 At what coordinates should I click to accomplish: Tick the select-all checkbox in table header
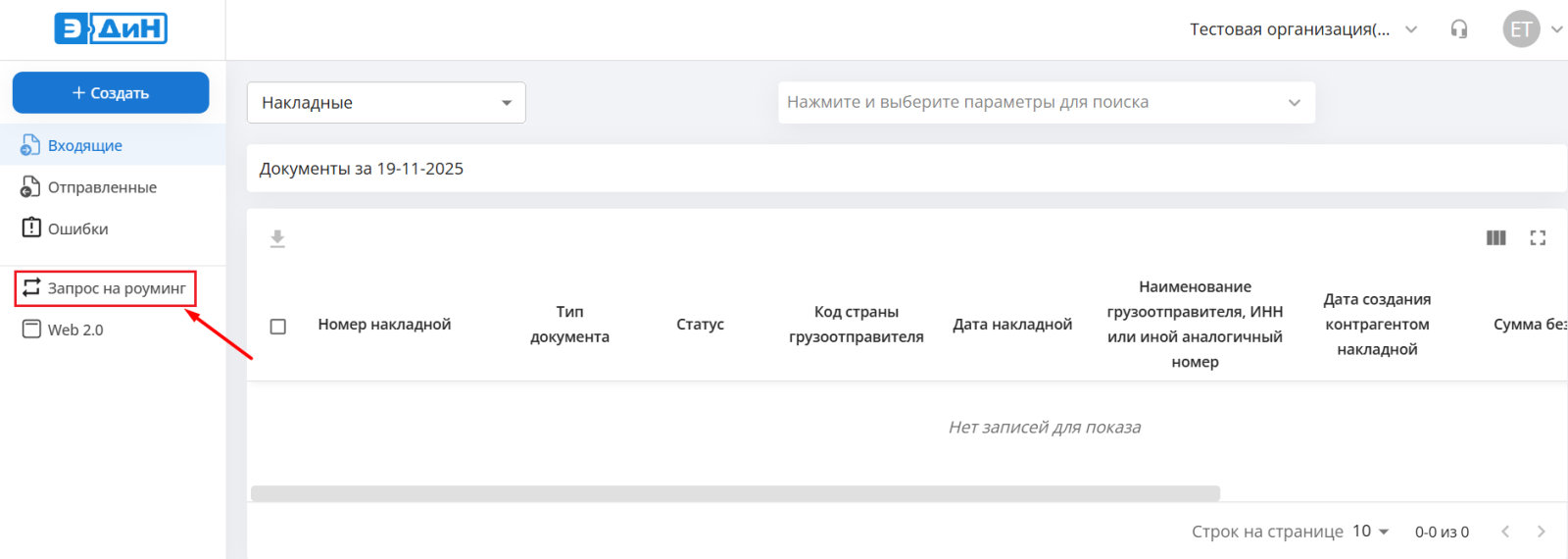(x=278, y=326)
